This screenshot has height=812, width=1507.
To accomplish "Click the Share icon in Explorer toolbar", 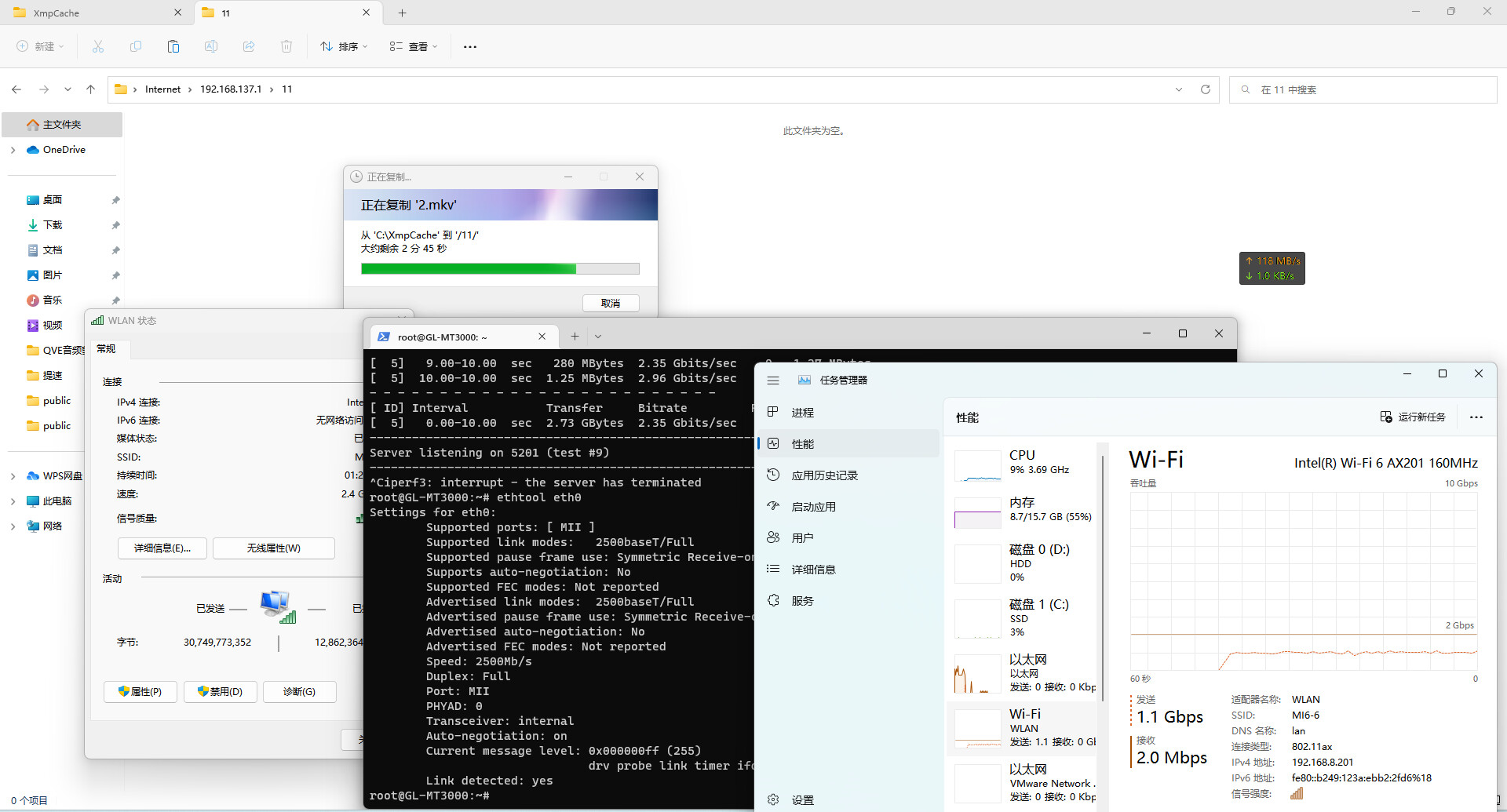I will [x=249, y=46].
